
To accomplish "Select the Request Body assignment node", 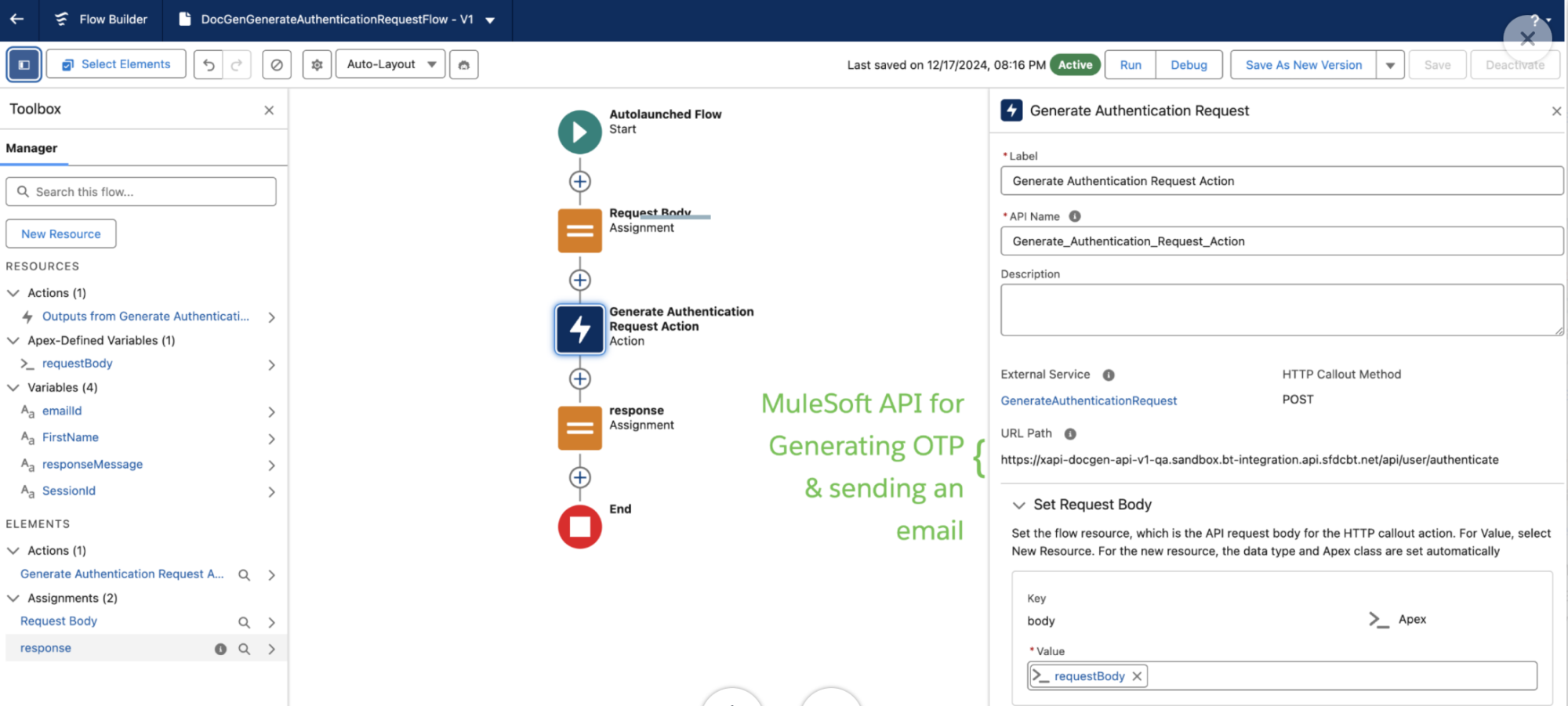I will (x=579, y=230).
